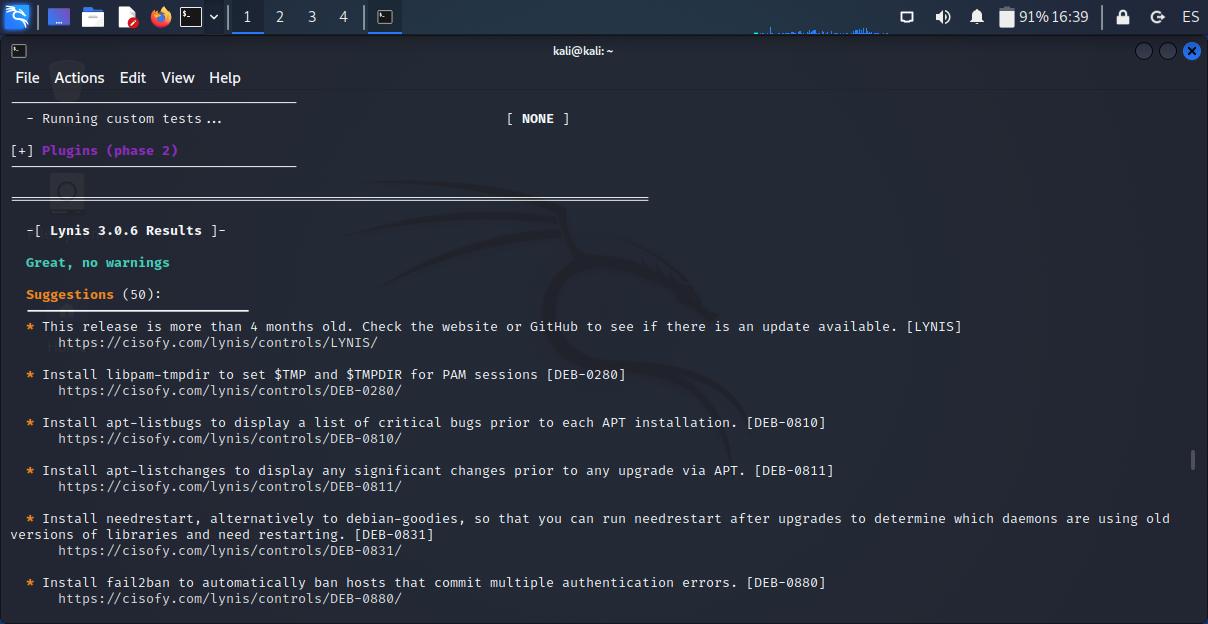Click the log out icon
This screenshot has height=624, width=1208.
pyautogui.click(x=1157, y=17)
